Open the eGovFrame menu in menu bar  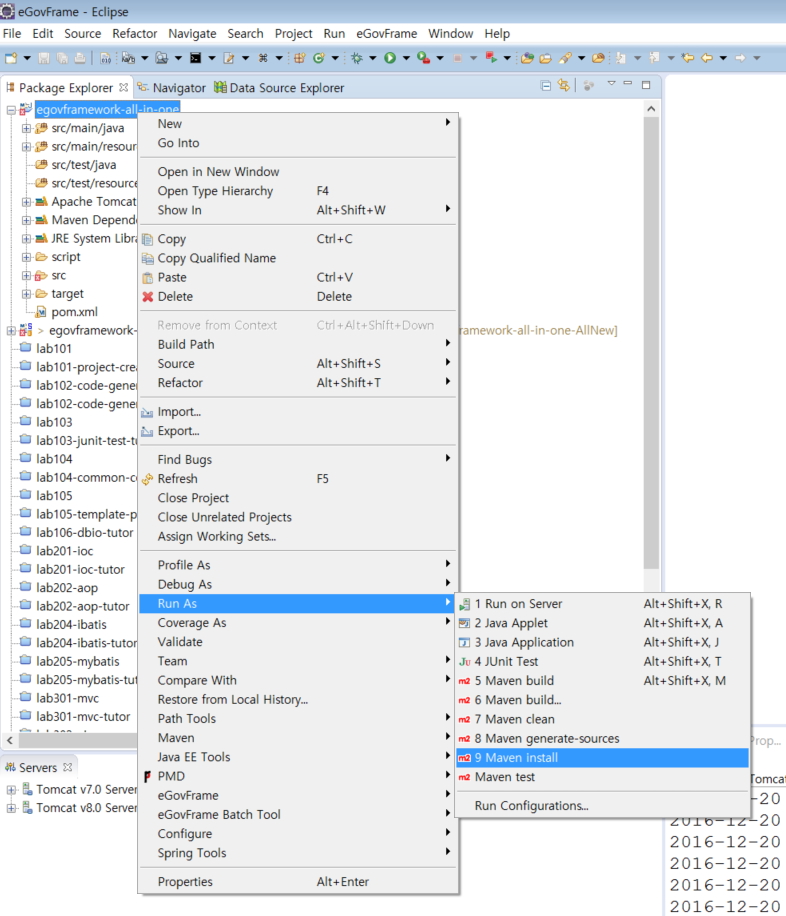point(385,33)
